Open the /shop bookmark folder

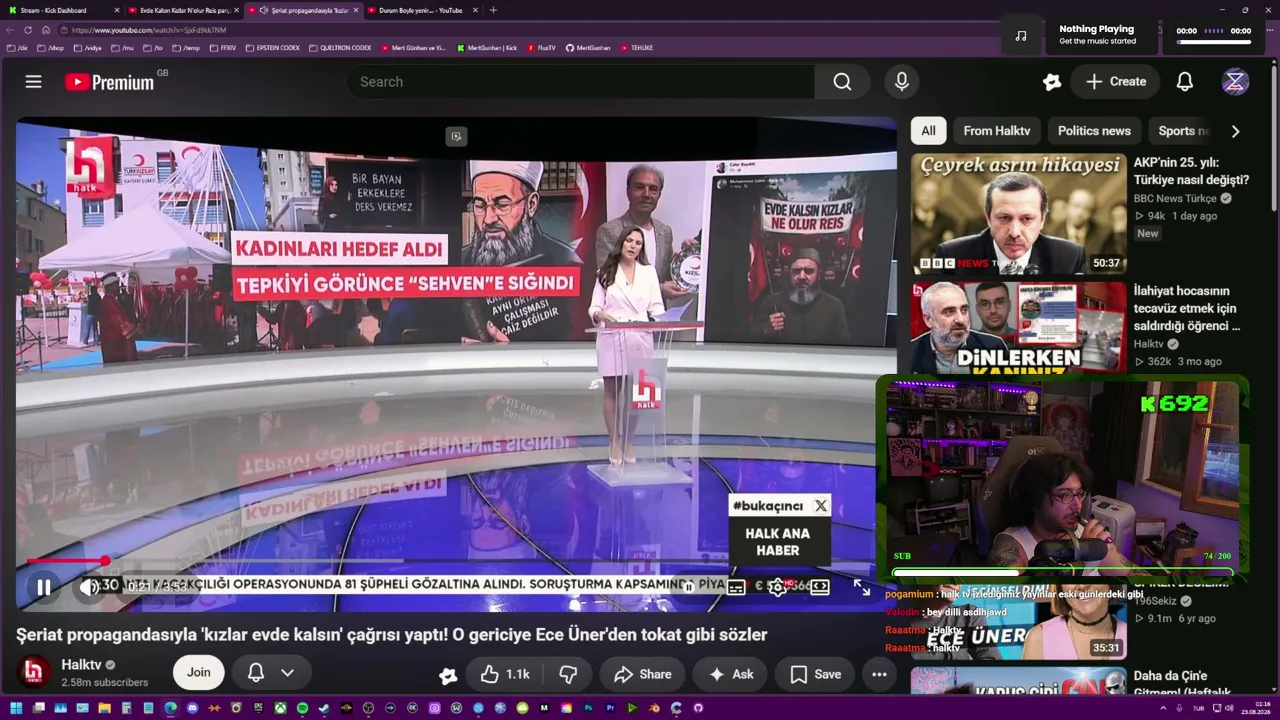click(52, 48)
